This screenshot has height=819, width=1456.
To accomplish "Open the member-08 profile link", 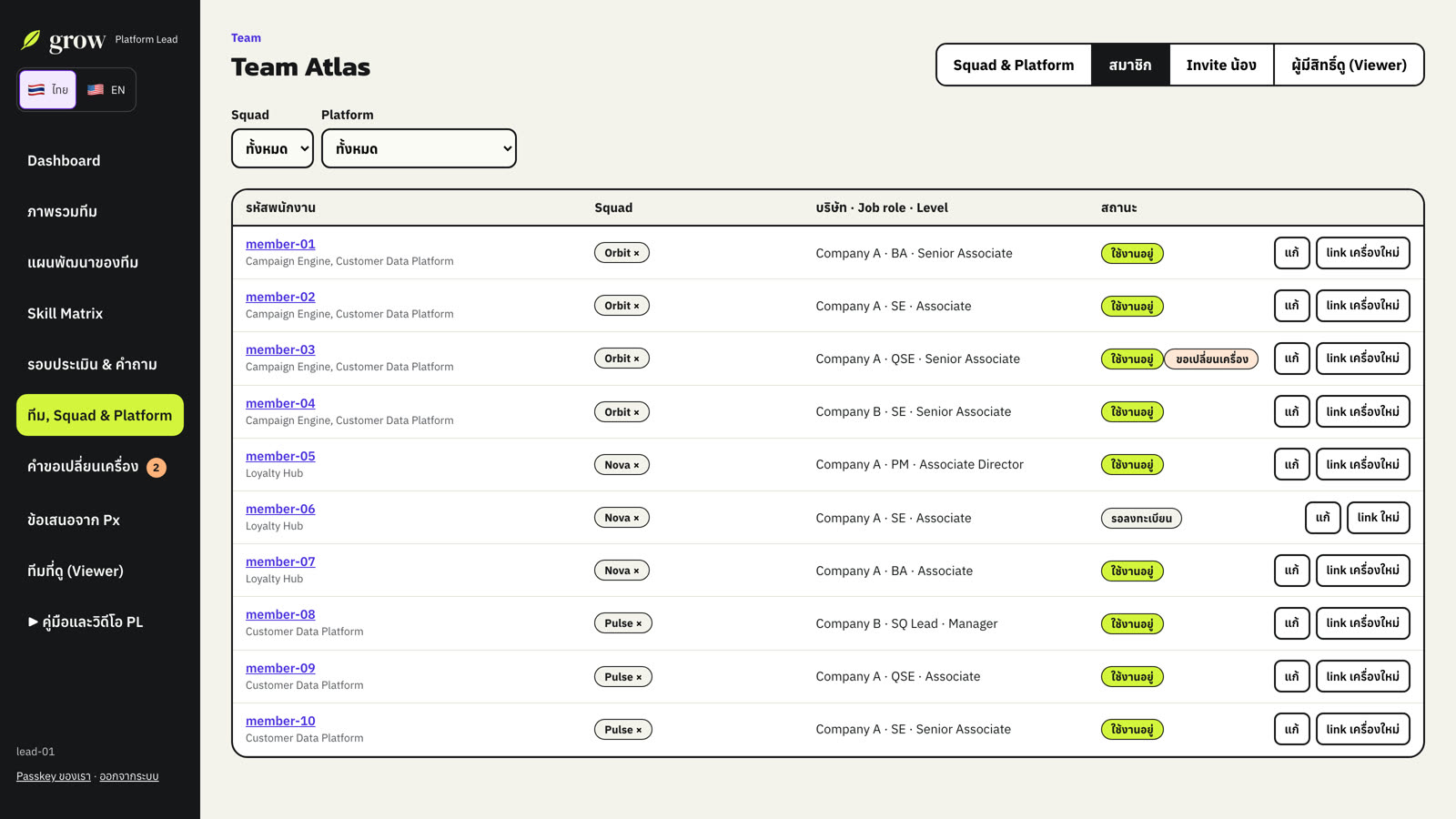I will click(280, 614).
